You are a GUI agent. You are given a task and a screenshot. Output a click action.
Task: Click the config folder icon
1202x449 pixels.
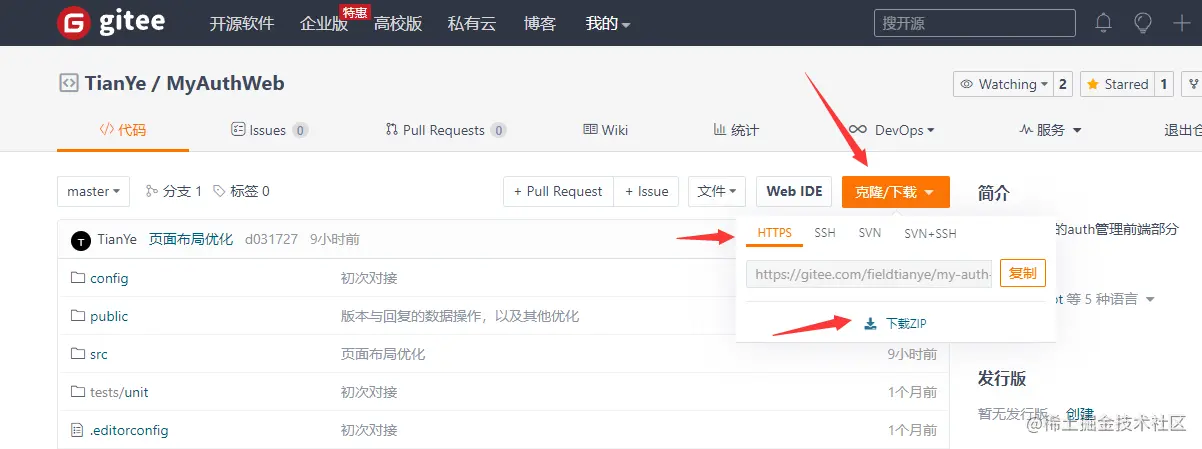point(78,278)
